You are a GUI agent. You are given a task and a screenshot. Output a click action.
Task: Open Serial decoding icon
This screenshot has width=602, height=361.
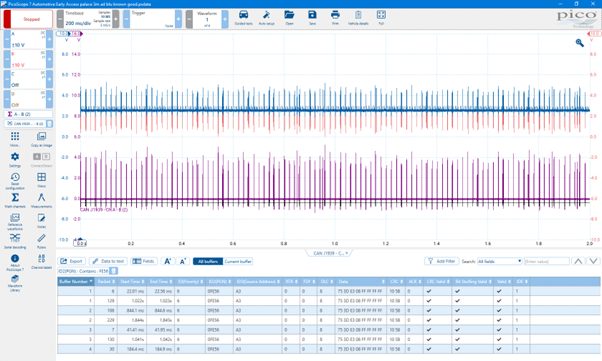point(15,242)
